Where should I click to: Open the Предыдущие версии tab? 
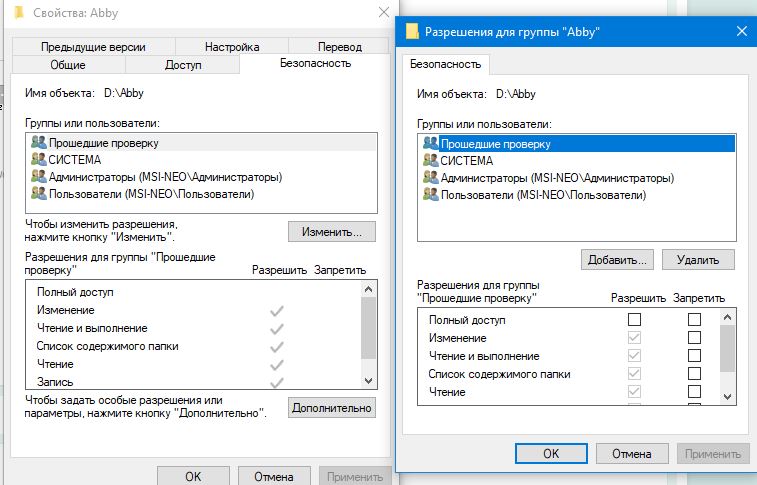tap(94, 47)
